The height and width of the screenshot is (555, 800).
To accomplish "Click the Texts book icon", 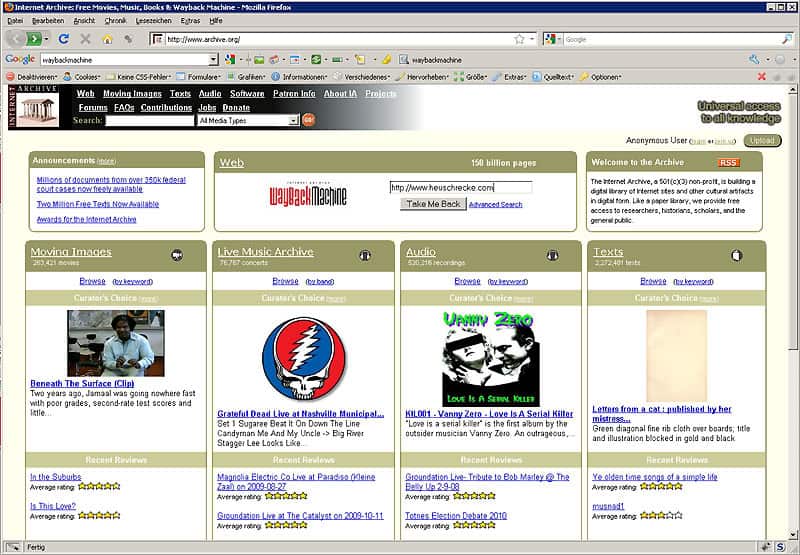I will coord(737,255).
